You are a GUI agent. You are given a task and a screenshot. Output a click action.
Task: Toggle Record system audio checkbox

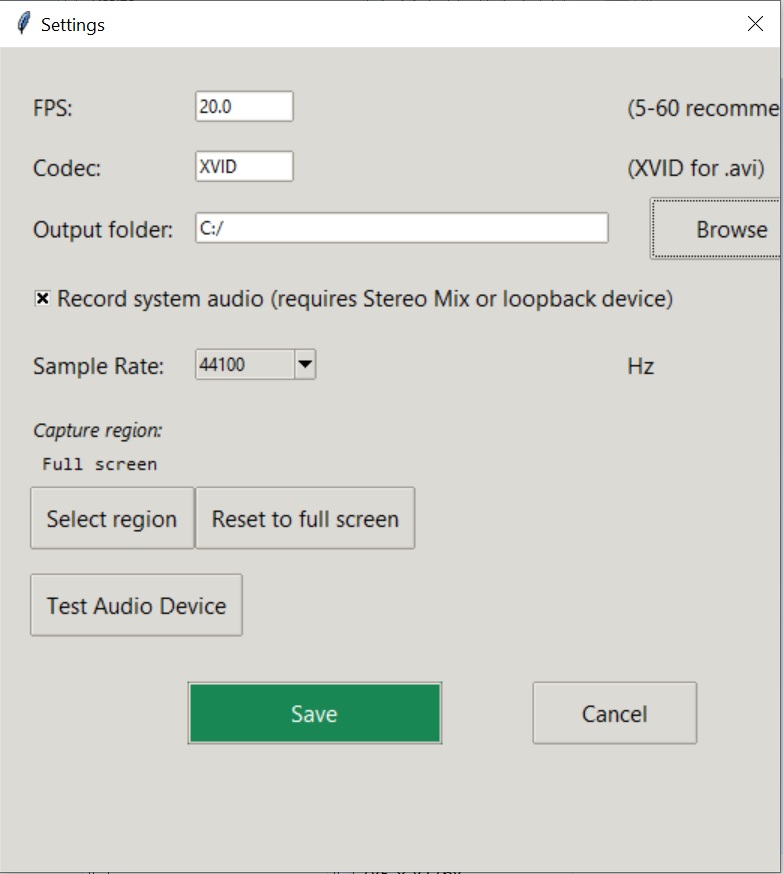42,299
